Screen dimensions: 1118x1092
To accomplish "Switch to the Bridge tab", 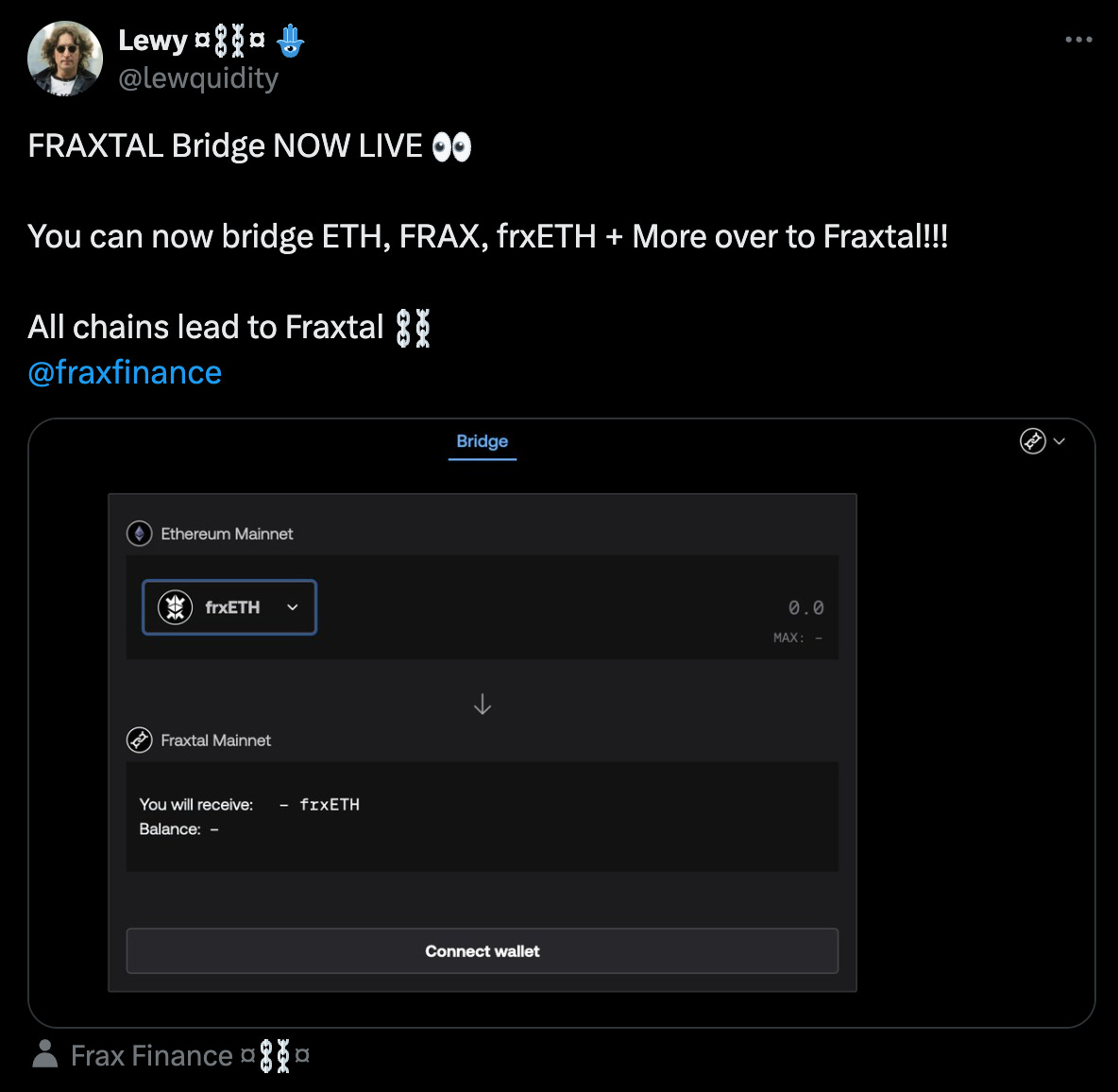I will (x=482, y=441).
